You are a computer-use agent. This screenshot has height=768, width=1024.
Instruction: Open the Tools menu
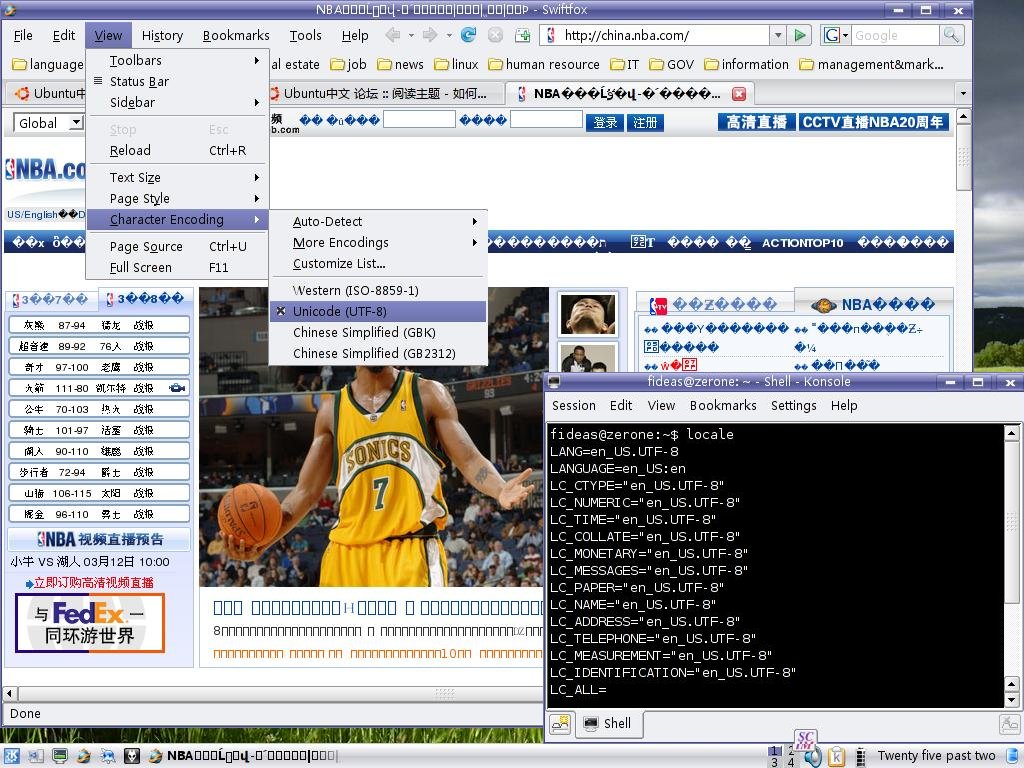(306, 35)
